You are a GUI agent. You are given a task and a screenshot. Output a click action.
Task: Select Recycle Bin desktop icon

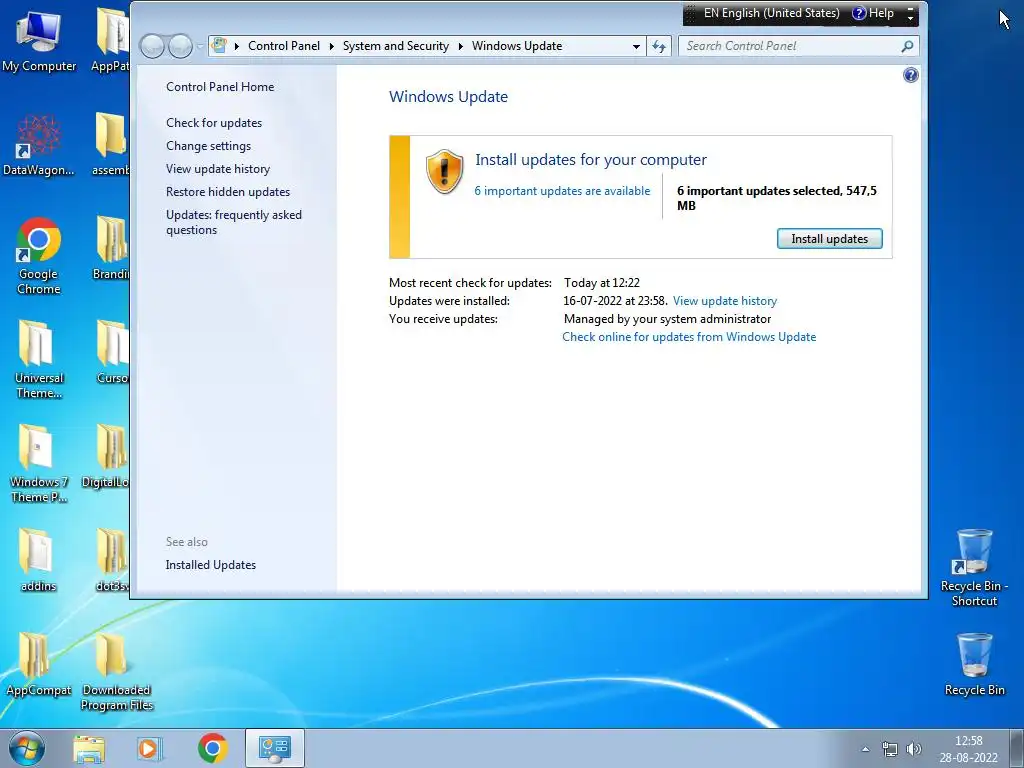tap(974, 665)
